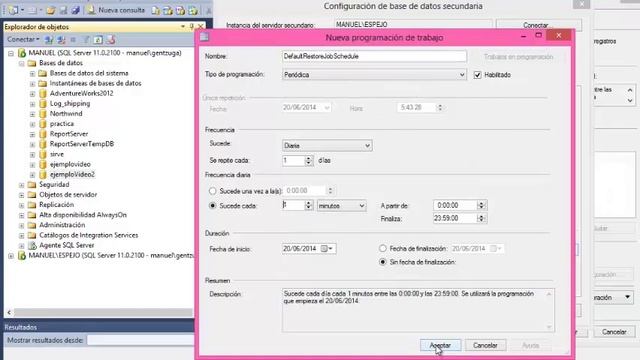Image resolution: width=640 pixels, height=360 pixels.
Task: Click Aceptar in the schedule dialog
Action: 440,345
